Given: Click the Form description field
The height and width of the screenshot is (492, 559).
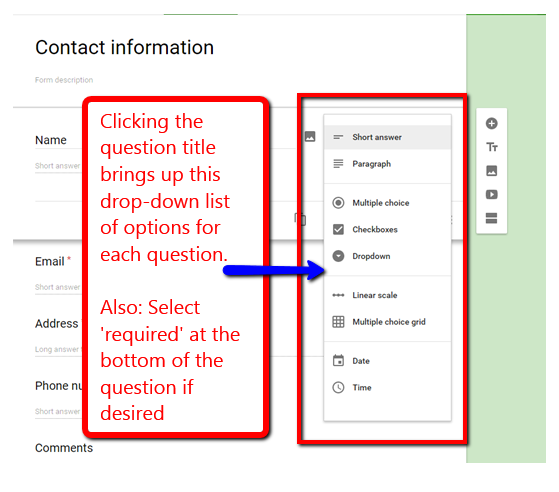Looking at the screenshot, I should (x=64, y=80).
